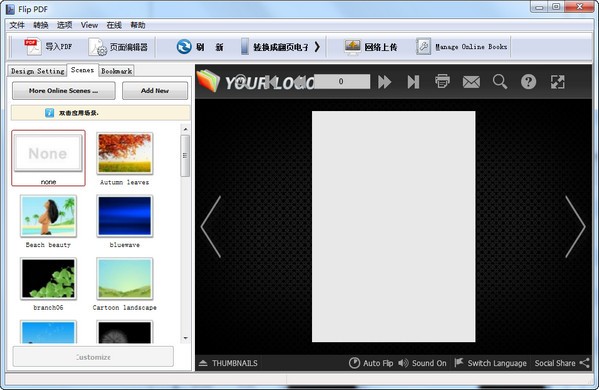Click the convert to flipbook button
The height and width of the screenshot is (390, 599).
coord(275,47)
